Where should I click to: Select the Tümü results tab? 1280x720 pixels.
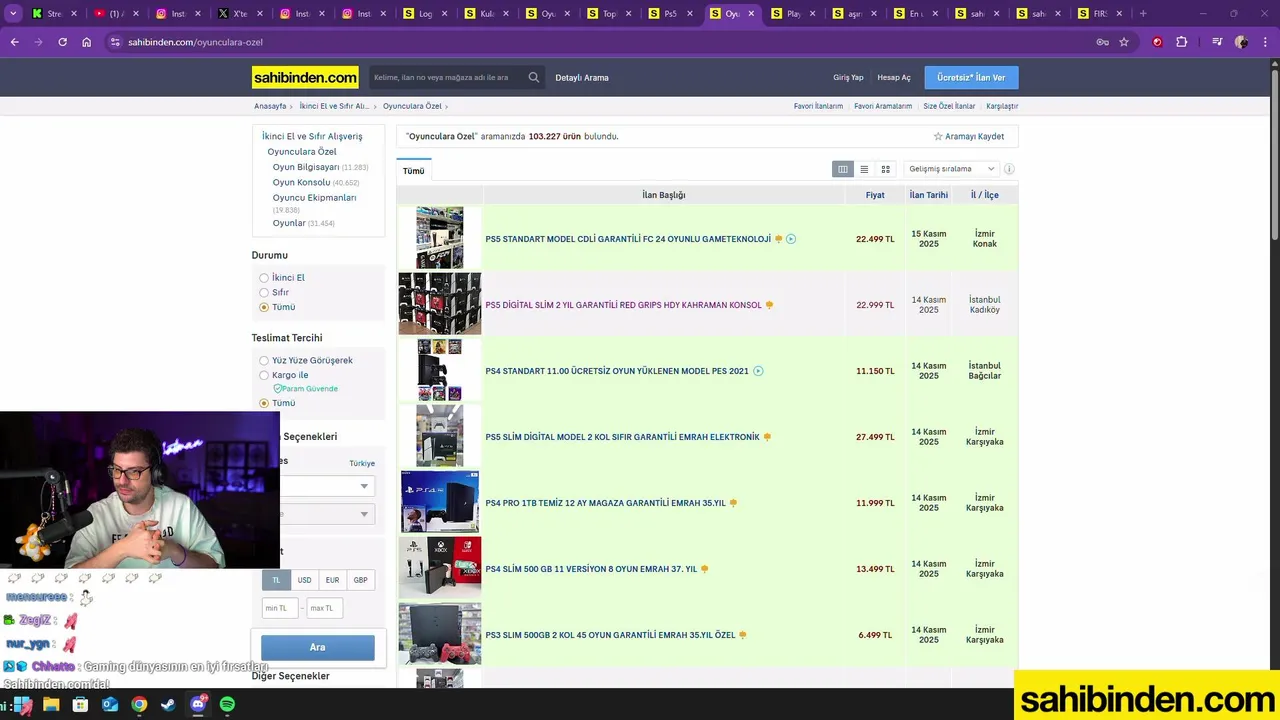414,171
